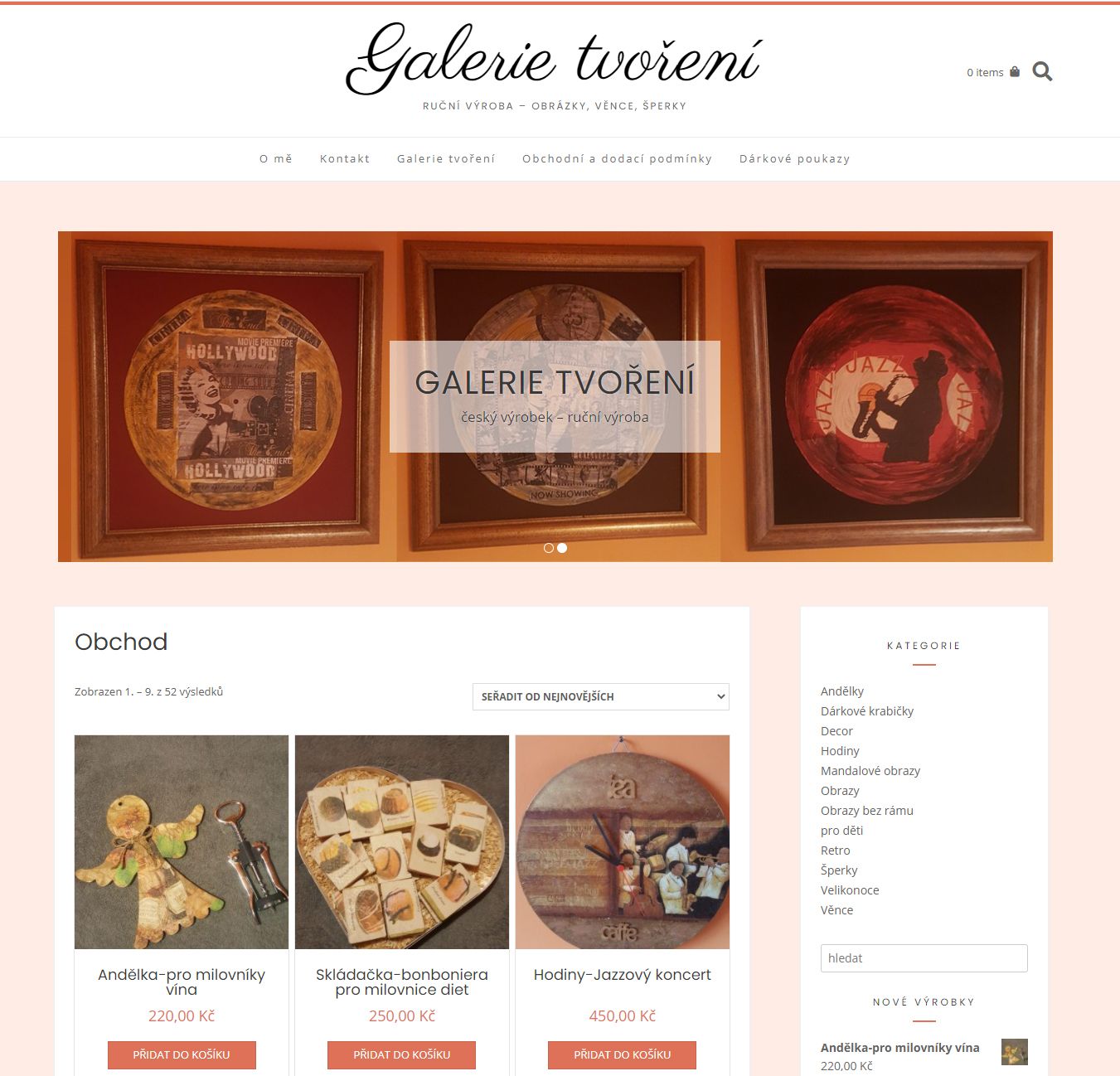Open Dárkové poukazy in navigation
The width and height of the screenshot is (1120, 1076).
tap(795, 158)
